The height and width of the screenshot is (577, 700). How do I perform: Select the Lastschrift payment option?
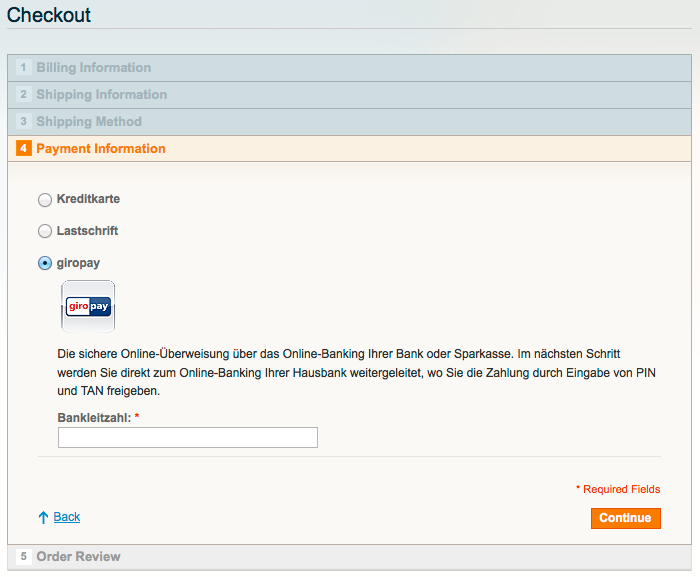(45, 231)
